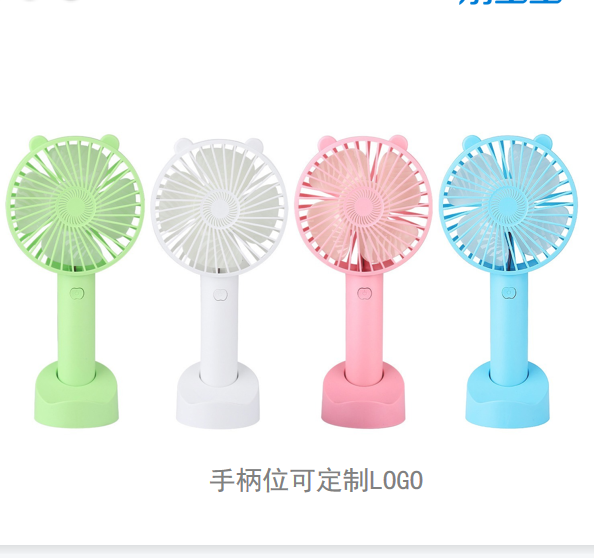Select the green fan's center hub
This screenshot has height=558, width=594.
(75, 206)
